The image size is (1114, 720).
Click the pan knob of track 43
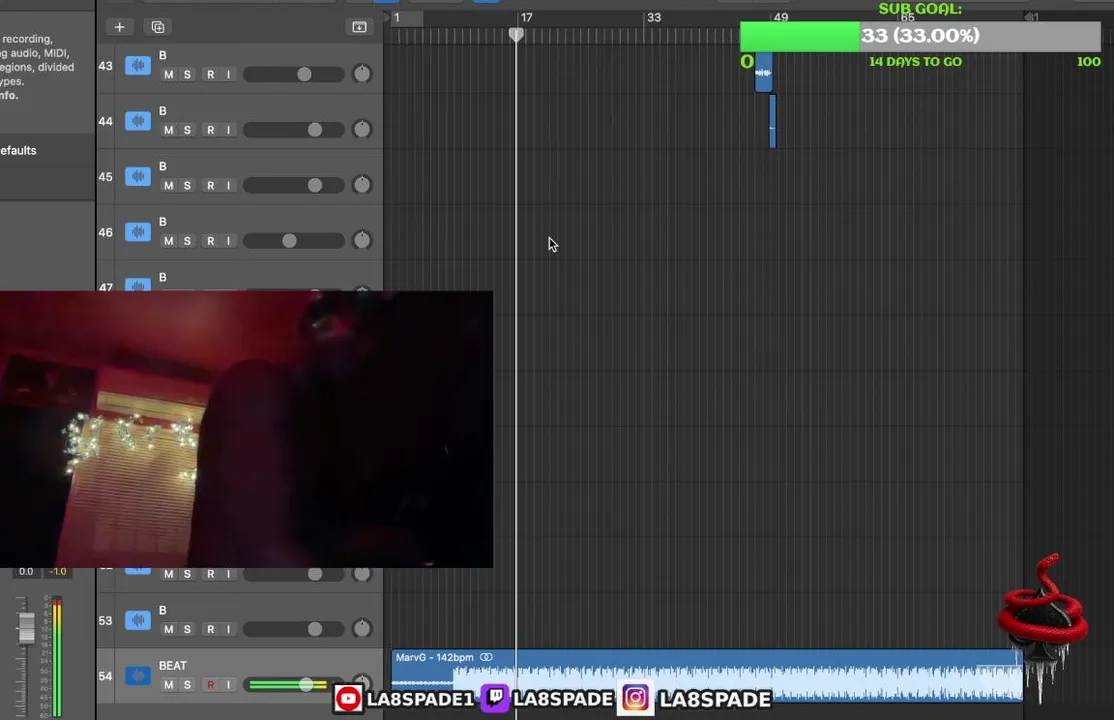(362, 73)
